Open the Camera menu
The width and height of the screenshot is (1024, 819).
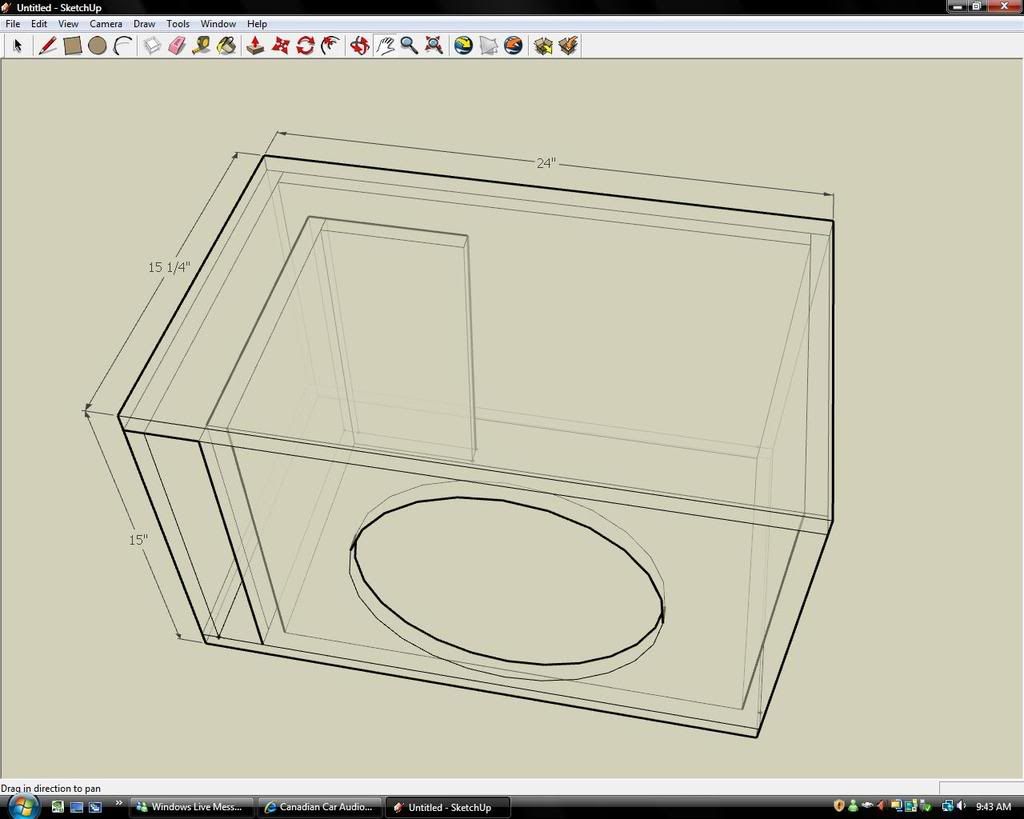[106, 24]
